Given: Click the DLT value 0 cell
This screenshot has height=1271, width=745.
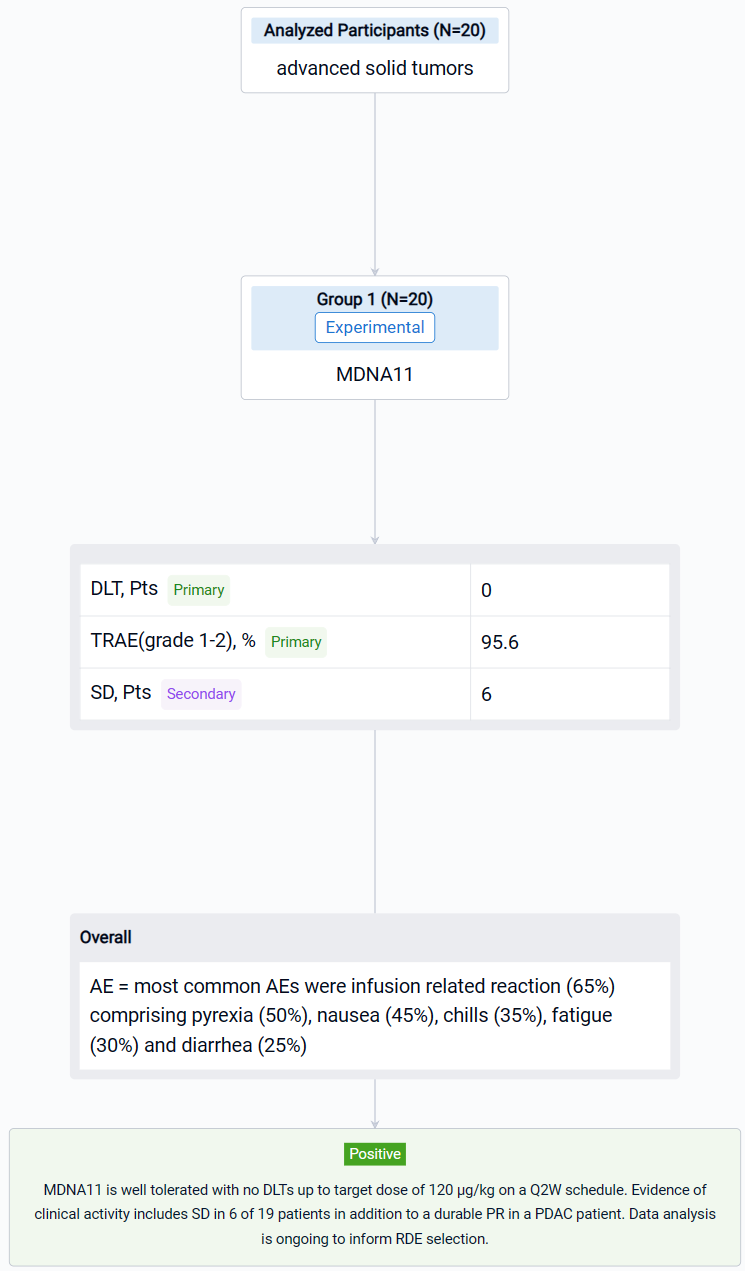Looking at the screenshot, I should [569, 590].
